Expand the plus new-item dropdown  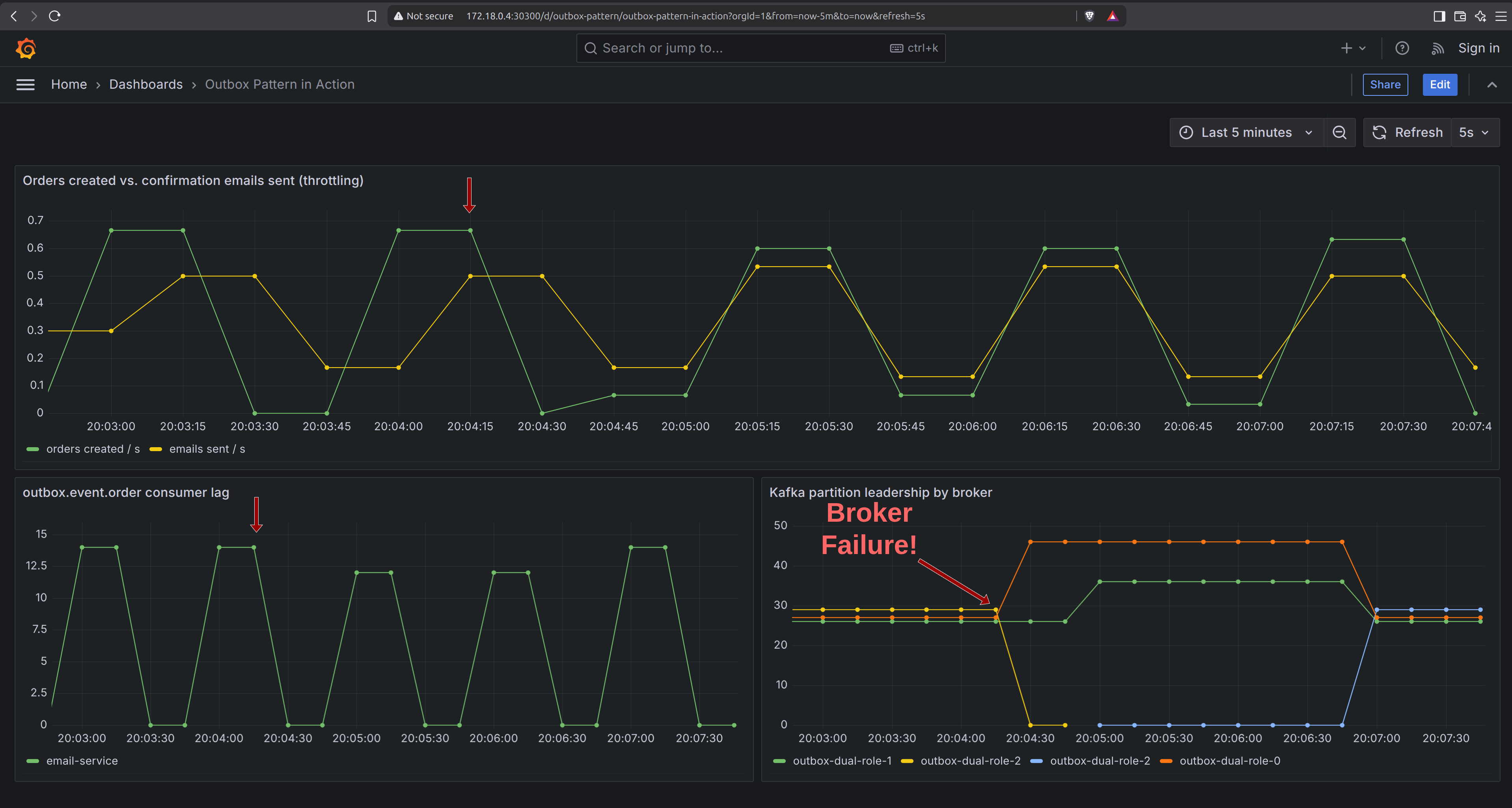tap(1354, 48)
